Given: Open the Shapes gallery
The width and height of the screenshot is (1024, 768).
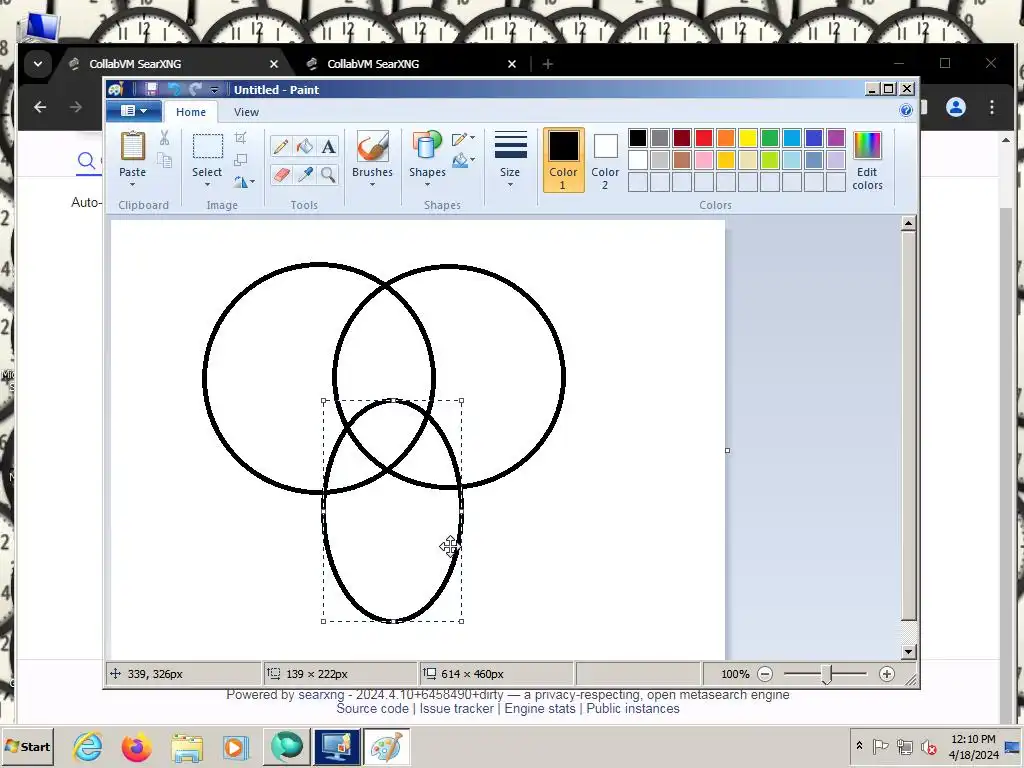Looking at the screenshot, I should 427,157.
